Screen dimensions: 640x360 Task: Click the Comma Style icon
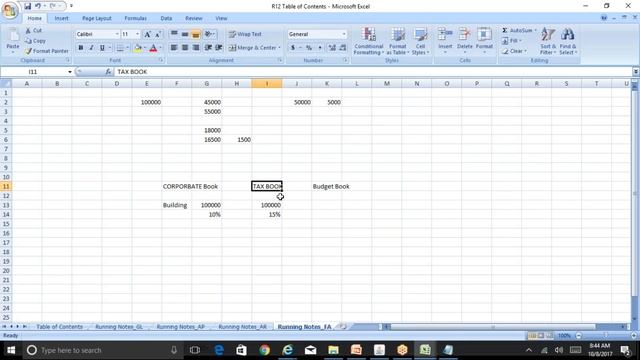pyautogui.click(x=320, y=48)
